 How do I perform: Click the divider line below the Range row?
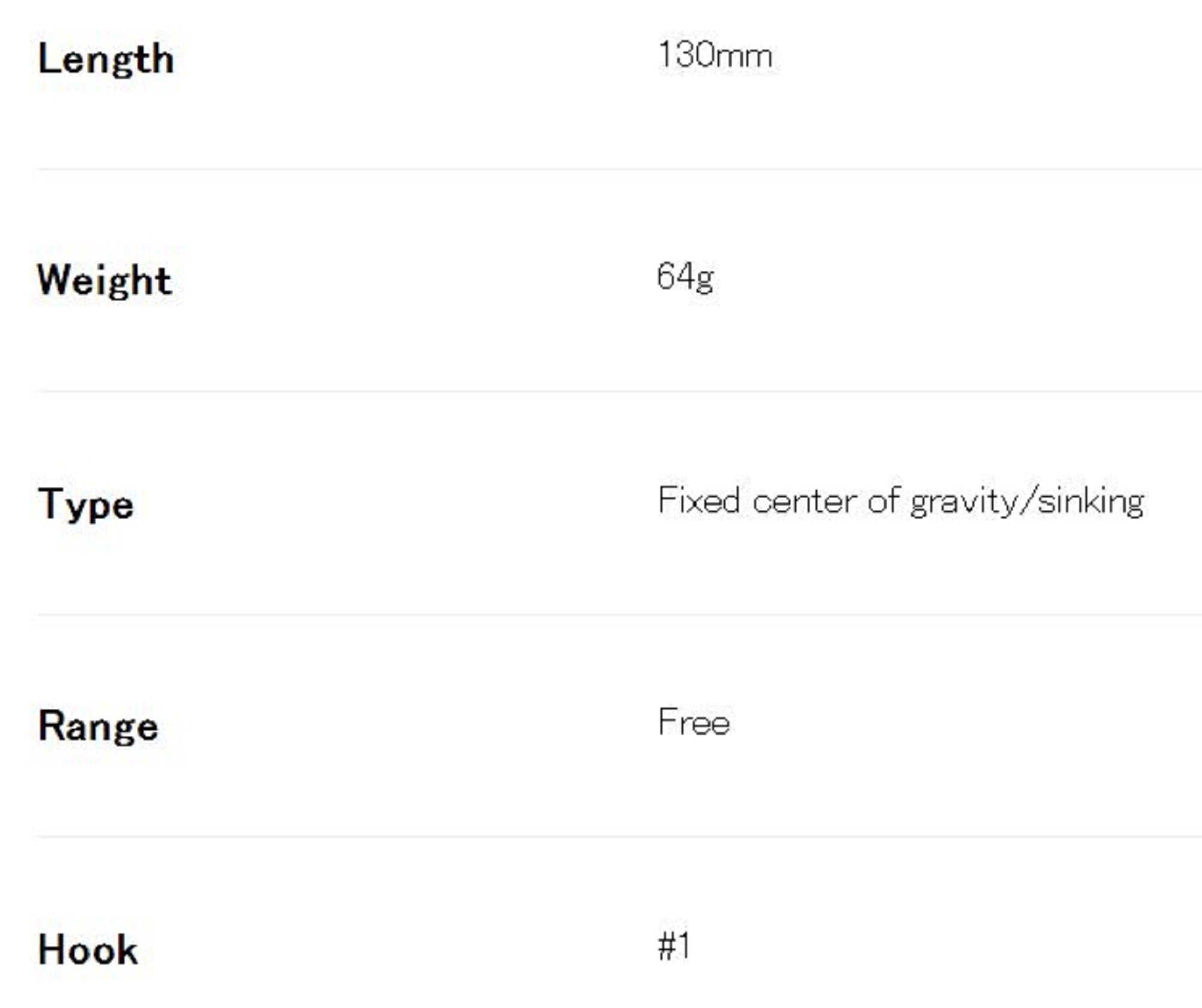point(619,836)
